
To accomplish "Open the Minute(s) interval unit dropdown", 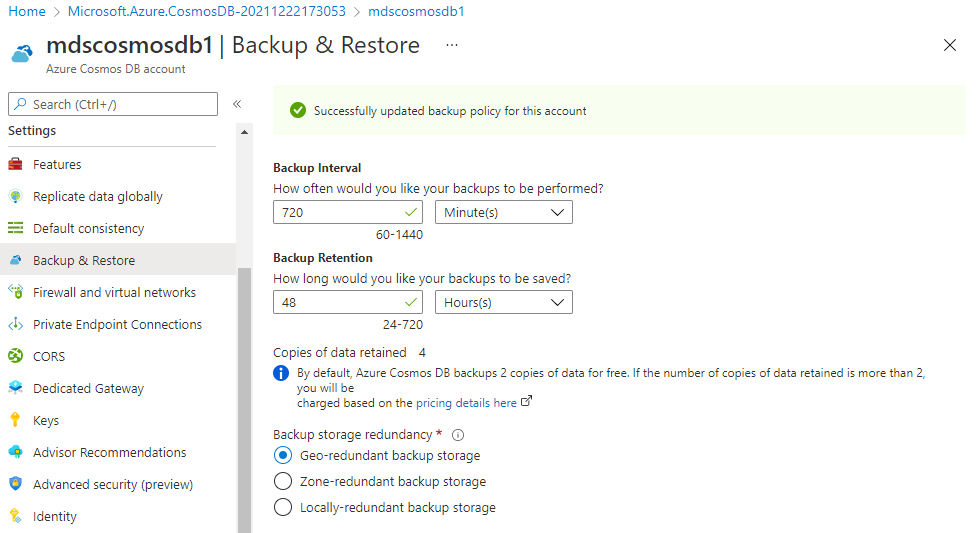I will pyautogui.click(x=503, y=213).
